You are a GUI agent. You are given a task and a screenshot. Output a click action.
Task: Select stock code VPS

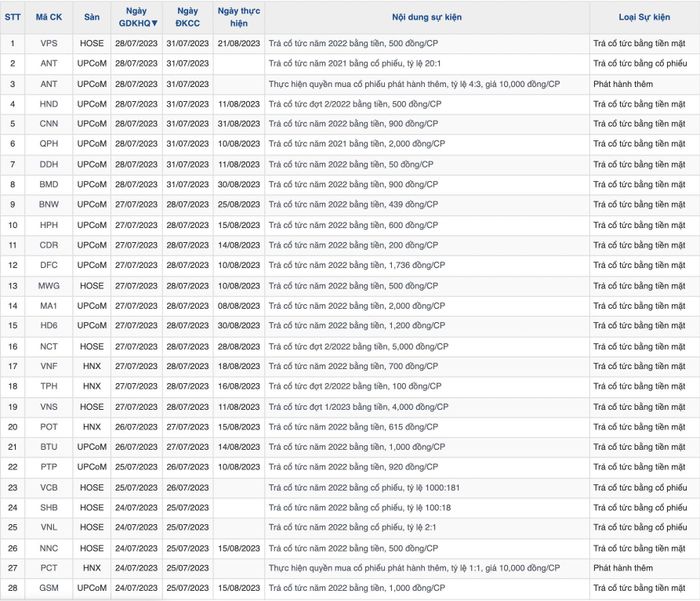[49, 43]
